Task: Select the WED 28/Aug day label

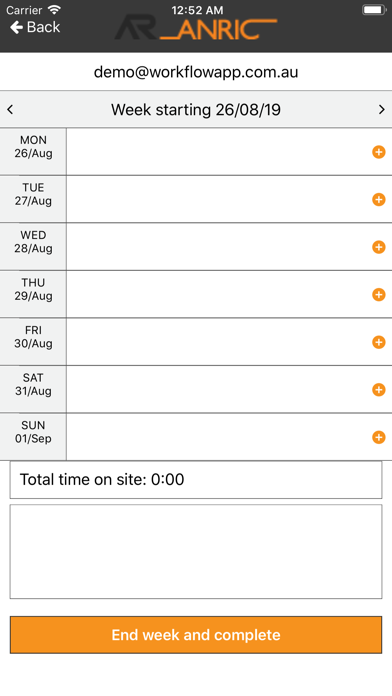Action: pos(33,242)
